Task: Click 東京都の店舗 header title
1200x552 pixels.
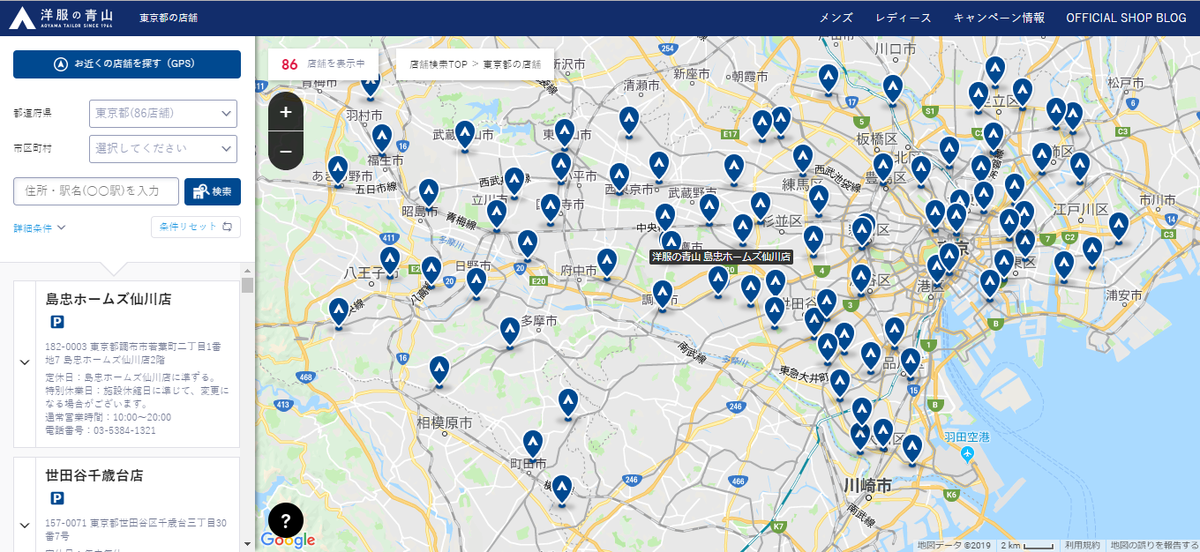Action: [x=168, y=18]
